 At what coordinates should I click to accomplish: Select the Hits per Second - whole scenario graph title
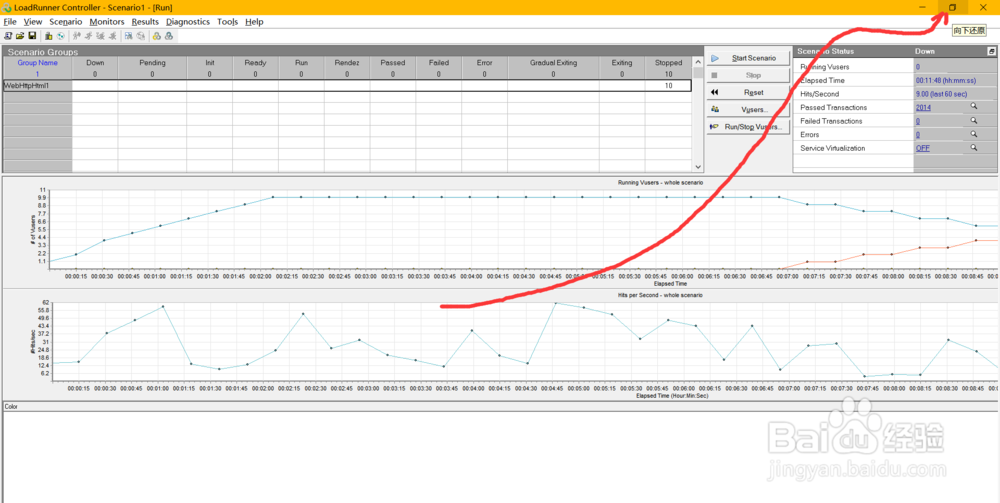(x=660, y=295)
